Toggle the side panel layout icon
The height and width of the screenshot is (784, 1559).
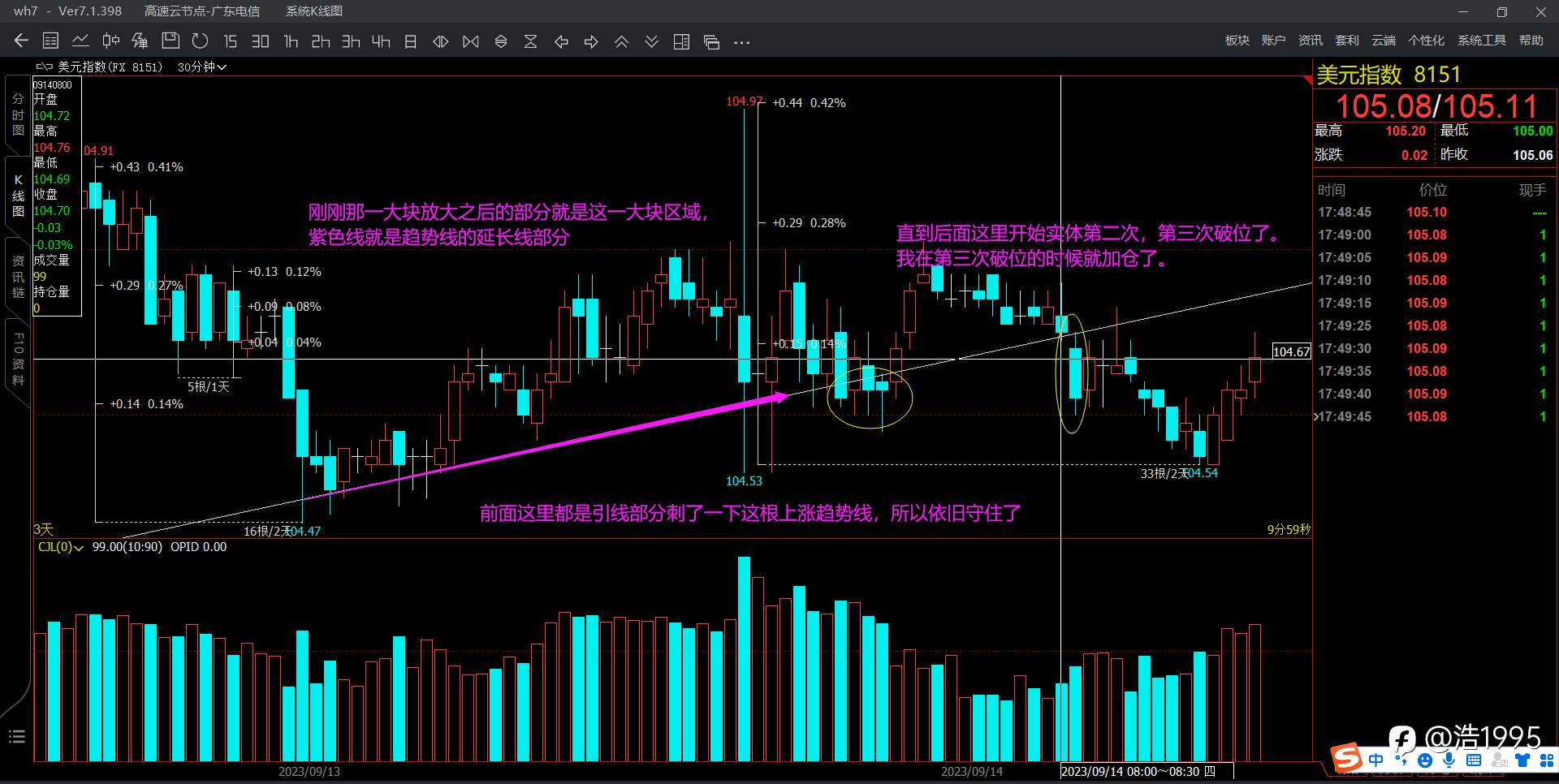coord(681,41)
